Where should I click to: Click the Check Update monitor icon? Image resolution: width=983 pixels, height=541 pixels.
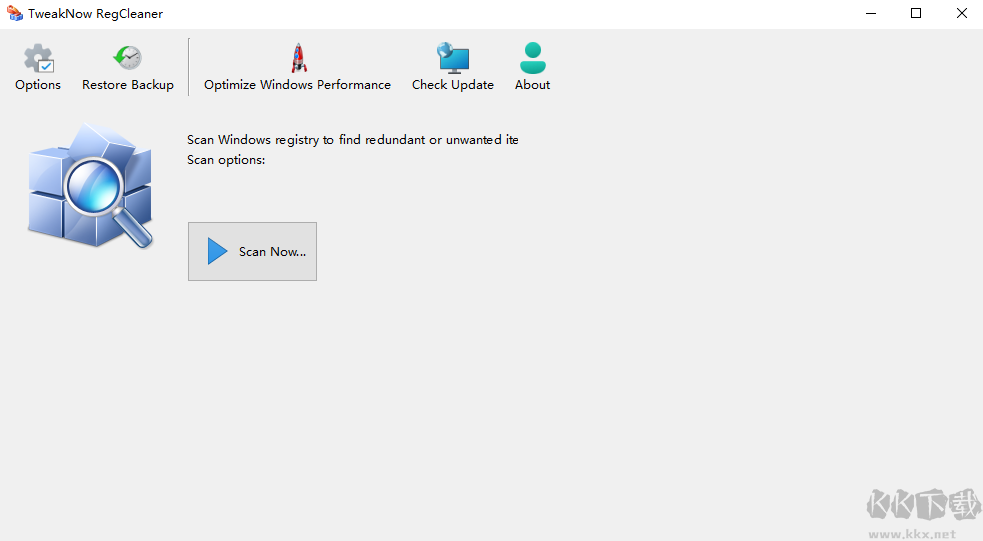click(x=453, y=58)
